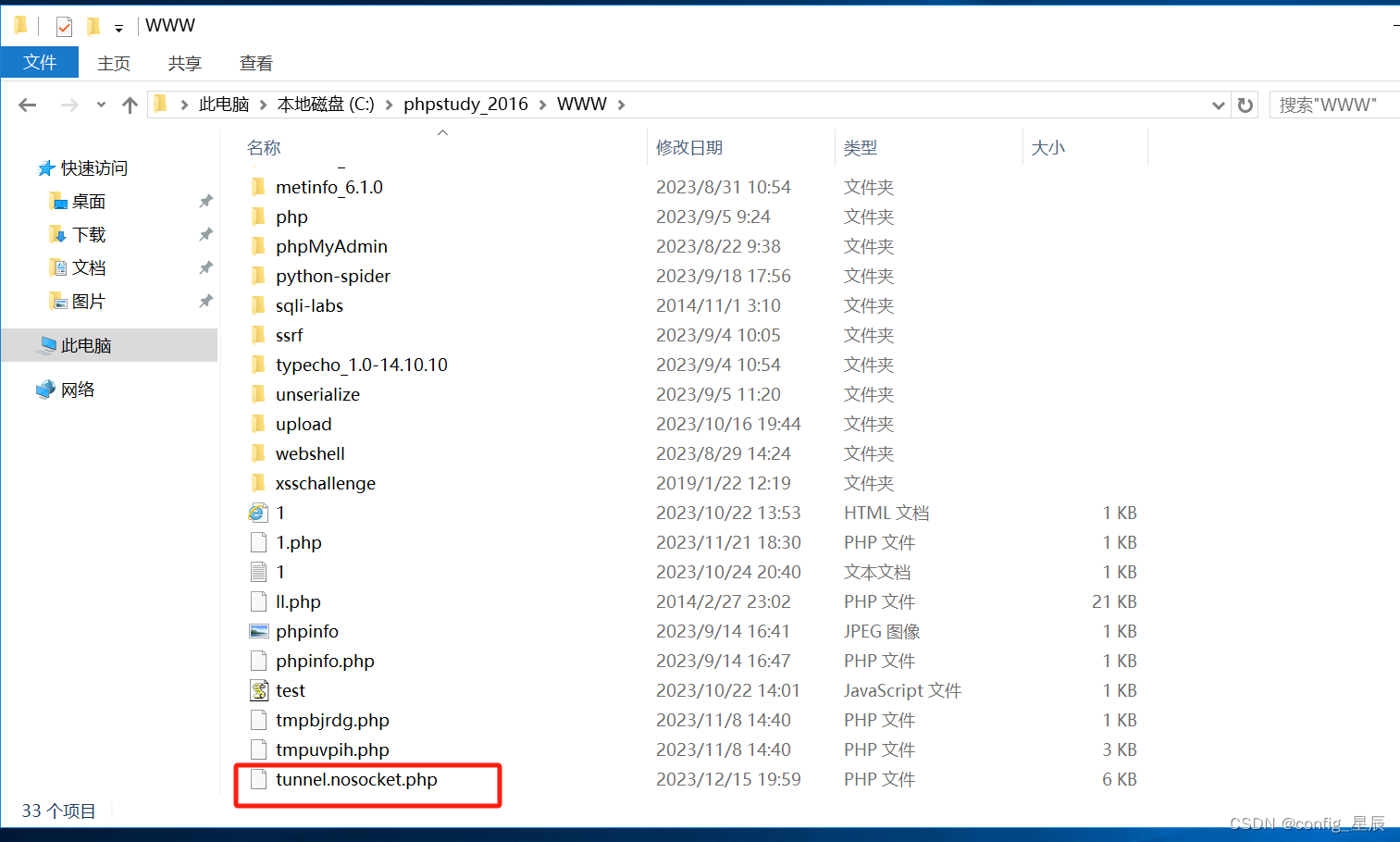The width and height of the screenshot is (1400, 842).
Task: Expand the chevron after WWW in breadcrumb
Action: 621,105
